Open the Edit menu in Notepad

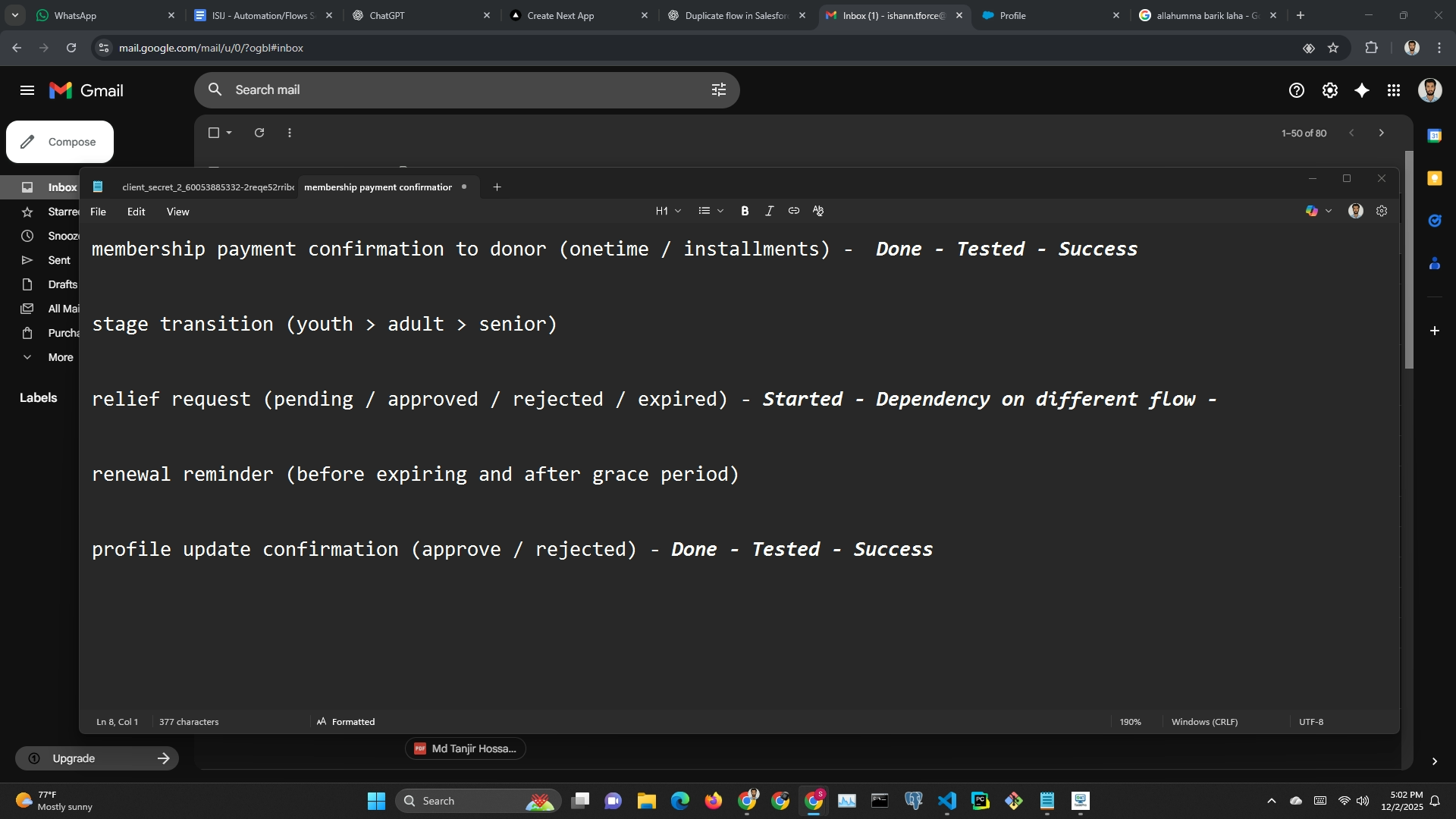pos(136,212)
